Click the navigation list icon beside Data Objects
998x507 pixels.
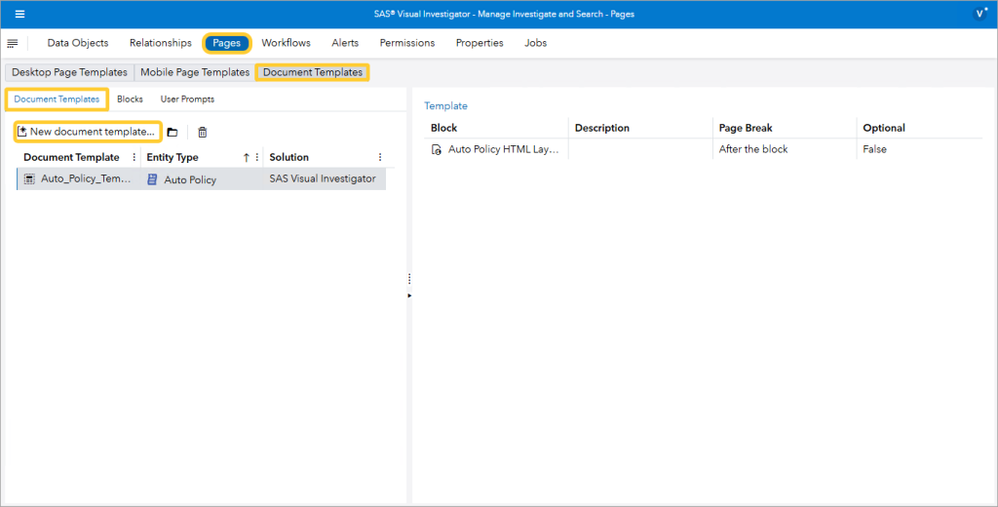(x=12, y=43)
